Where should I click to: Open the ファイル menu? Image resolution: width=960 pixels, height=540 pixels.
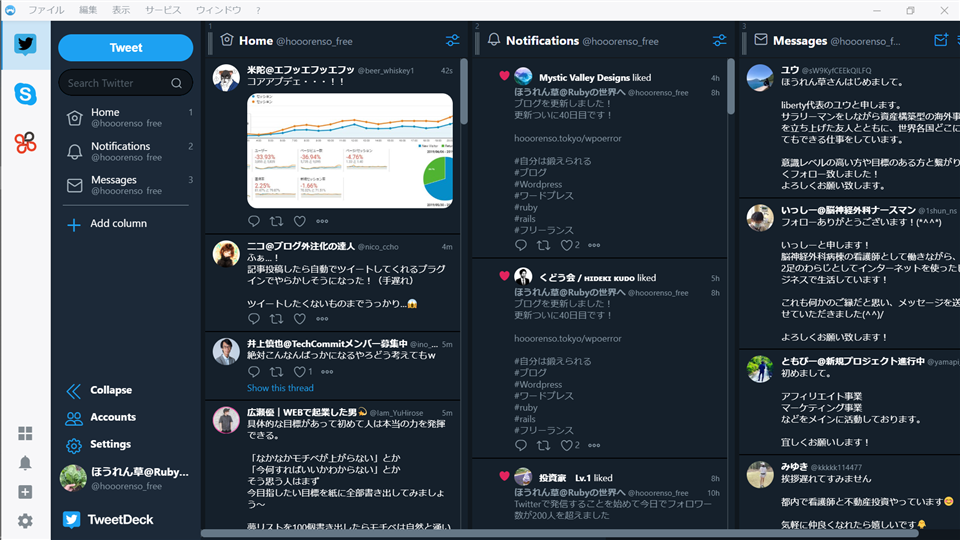(47, 10)
